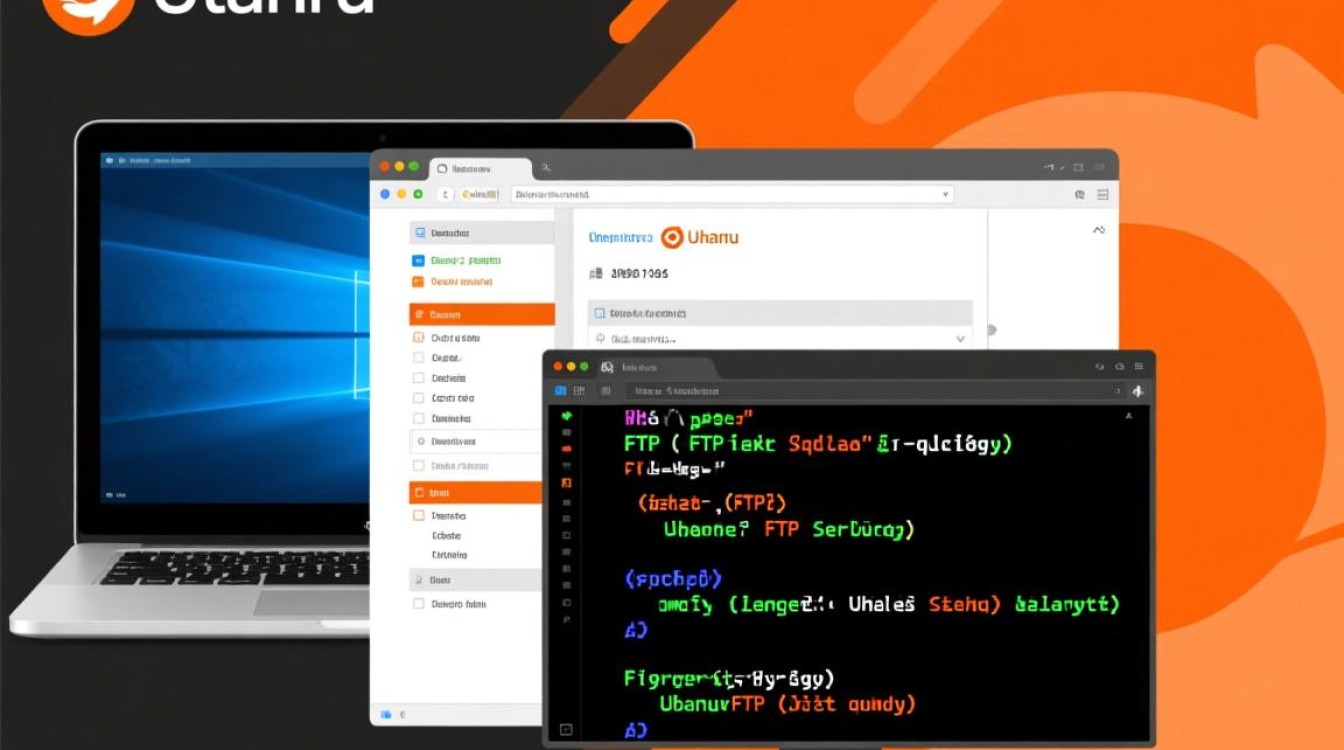1344x750 pixels.
Task: Tick the first empty checkbox under orange sidebar header
Action: click(418, 337)
